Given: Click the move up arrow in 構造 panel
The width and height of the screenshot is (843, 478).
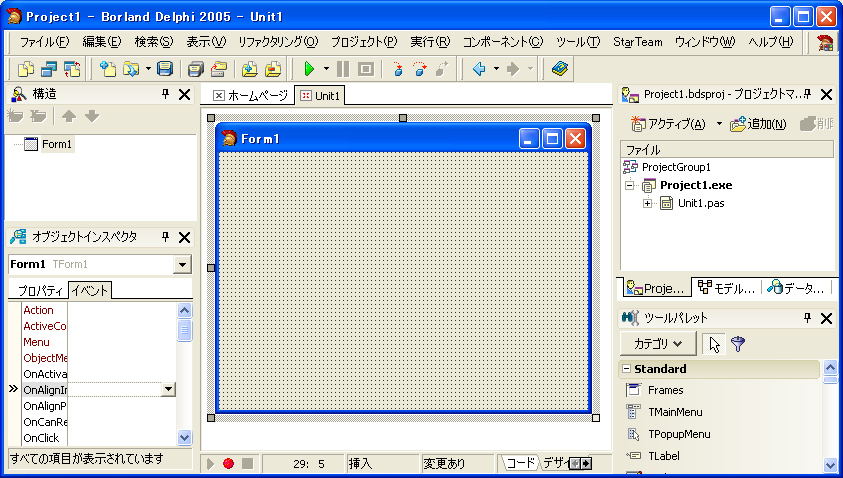Looking at the screenshot, I should click(69, 116).
